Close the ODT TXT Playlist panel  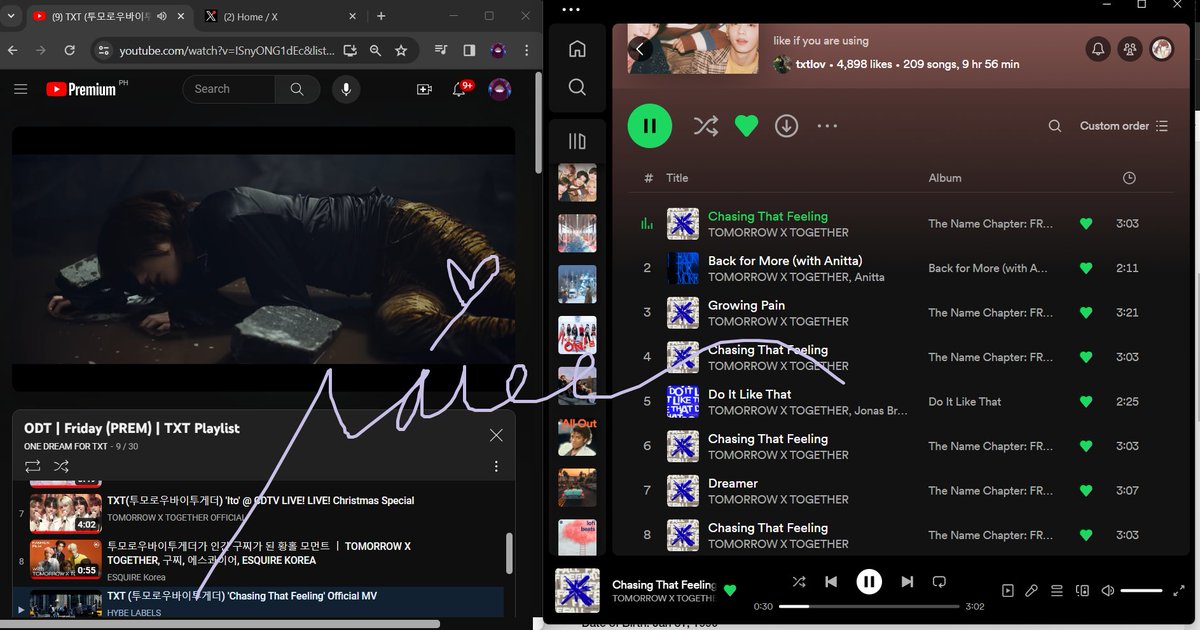tap(496, 435)
